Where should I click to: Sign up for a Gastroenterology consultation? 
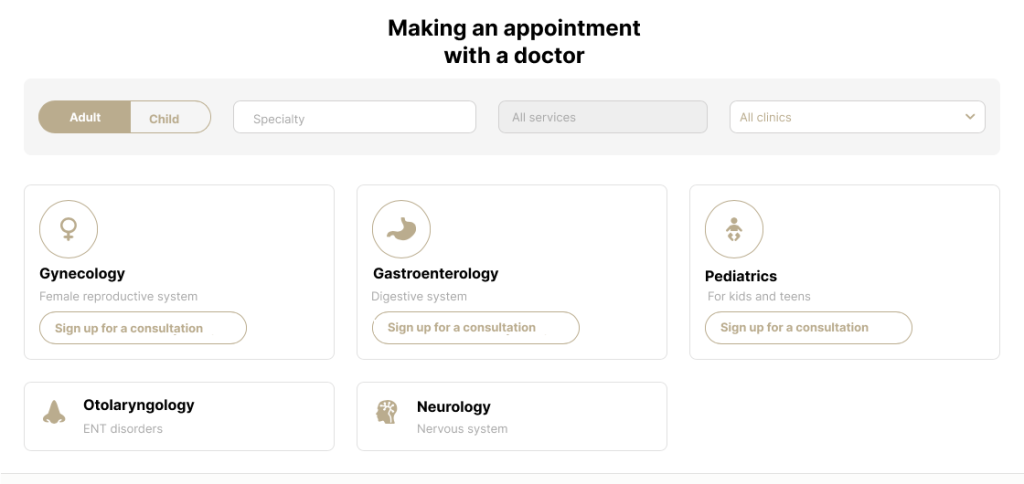[475, 328]
